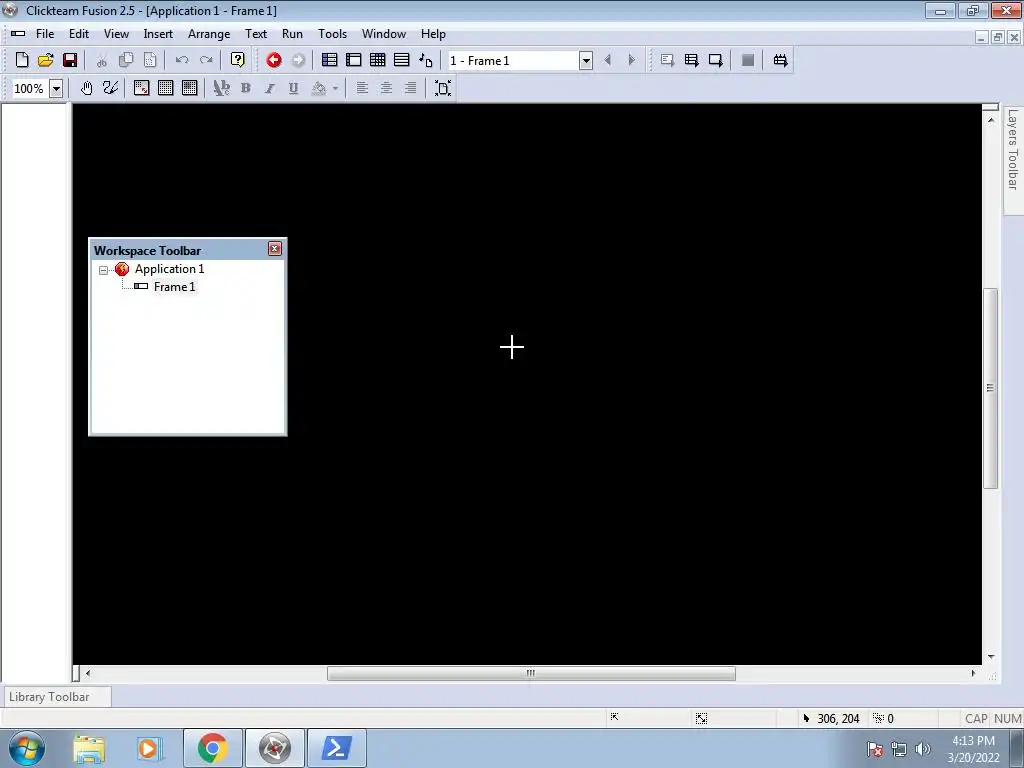Image resolution: width=1024 pixels, height=768 pixels.
Task: Click the paint mode brush icon
Action: tap(110, 88)
